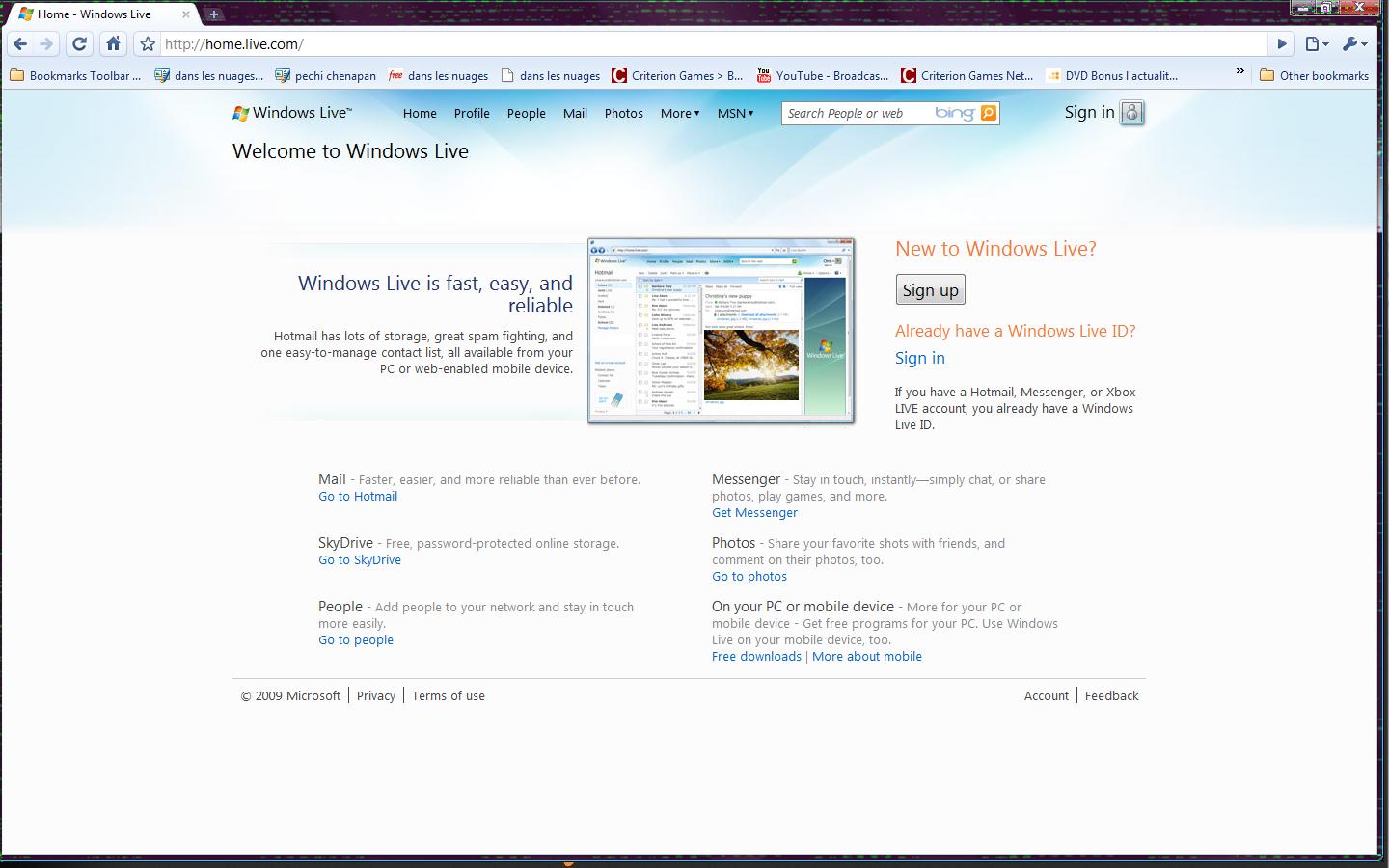Open the More about mobile link
This screenshot has height=868, width=1389.
pos(867,656)
